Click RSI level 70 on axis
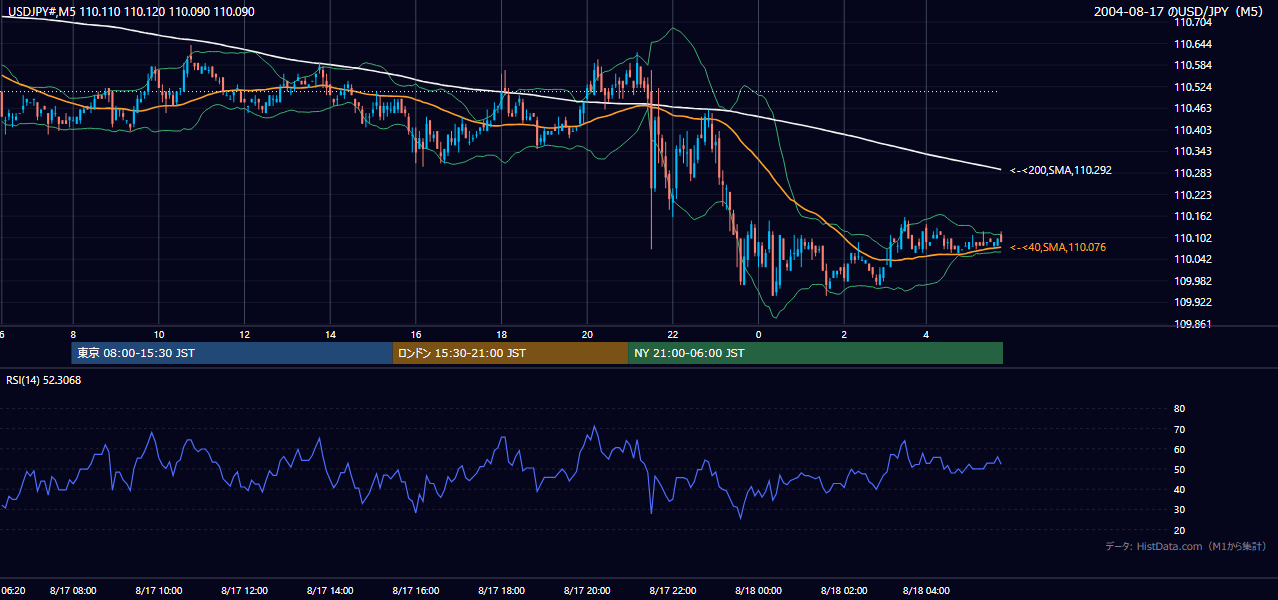The width and height of the screenshot is (1278, 600). point(1179,429)
